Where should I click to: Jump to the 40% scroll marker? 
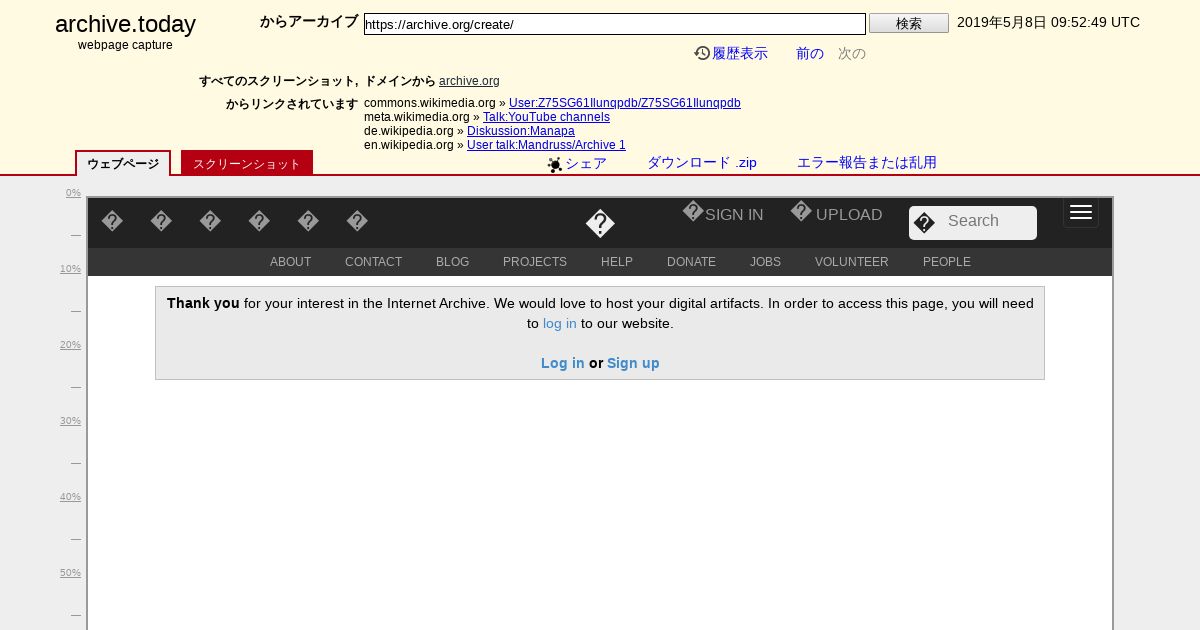(x=70, y=497)
